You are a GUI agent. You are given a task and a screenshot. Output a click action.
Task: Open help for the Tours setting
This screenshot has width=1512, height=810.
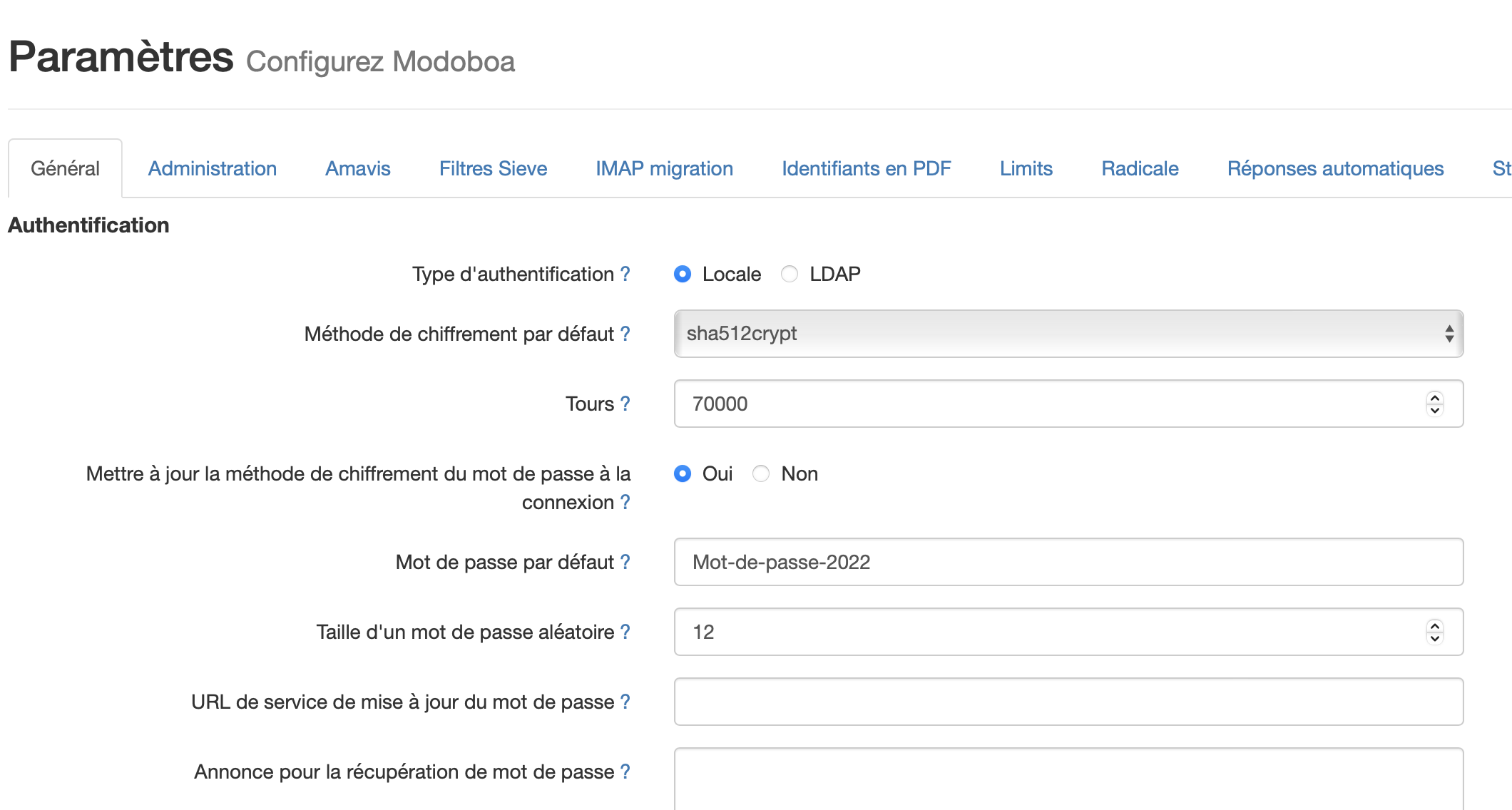click(x=626, y=404)
